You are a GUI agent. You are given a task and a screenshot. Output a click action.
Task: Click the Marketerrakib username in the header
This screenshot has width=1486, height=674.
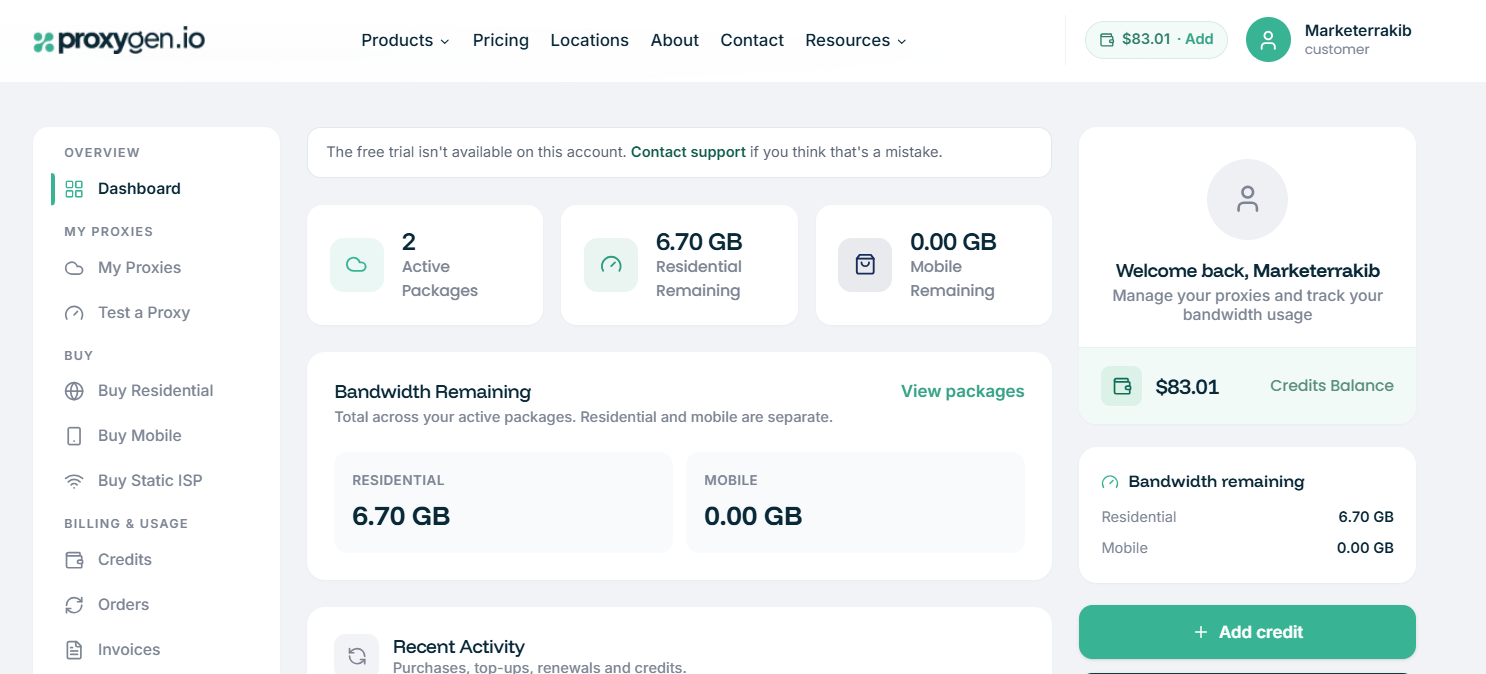tap(1358, 31)
